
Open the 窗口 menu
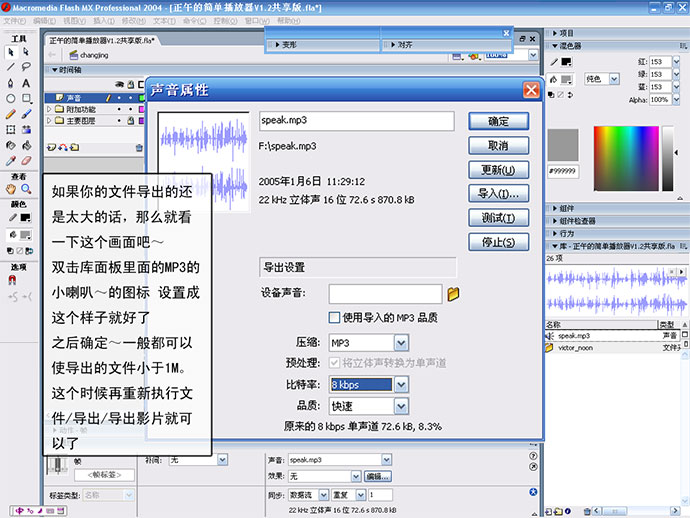(x=257, y=21)
